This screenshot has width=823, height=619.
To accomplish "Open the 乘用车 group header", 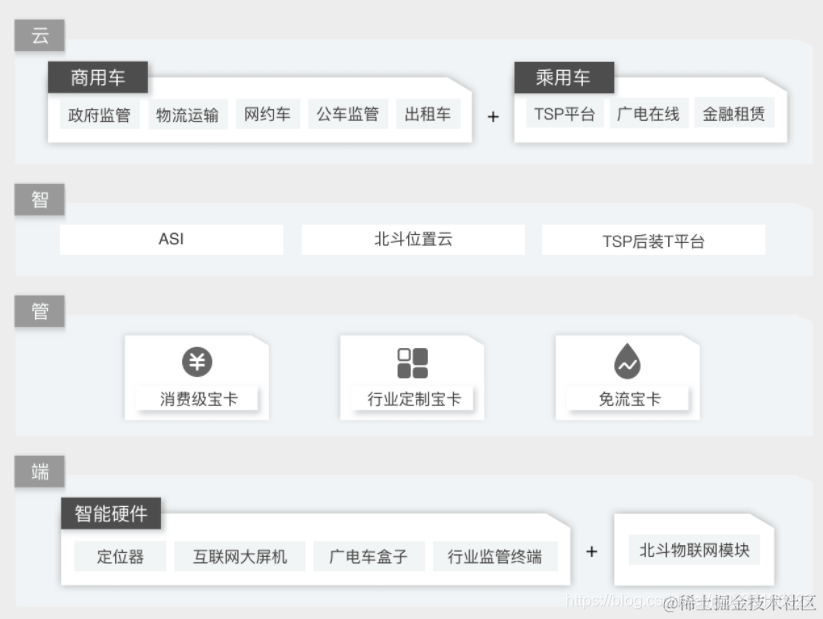I will point(564,77).
